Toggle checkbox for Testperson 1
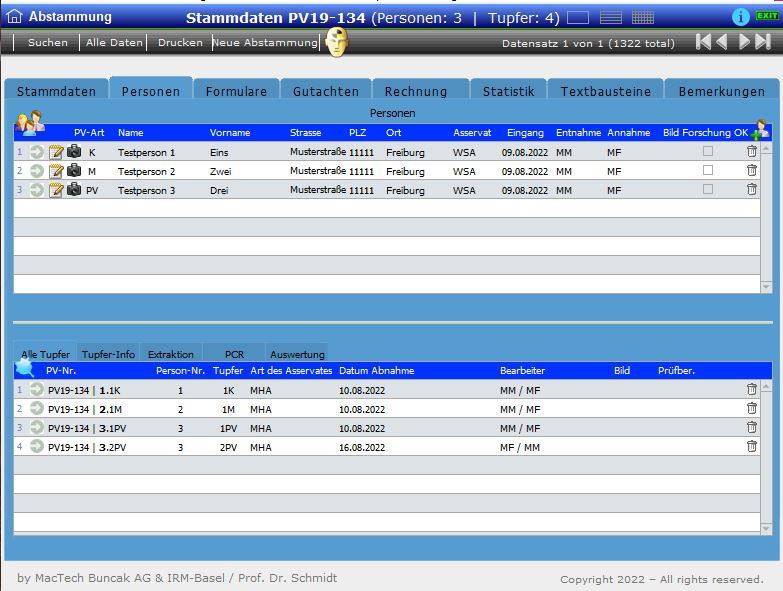The width and height of the screenshot is (783, 591). click(708, 151)
